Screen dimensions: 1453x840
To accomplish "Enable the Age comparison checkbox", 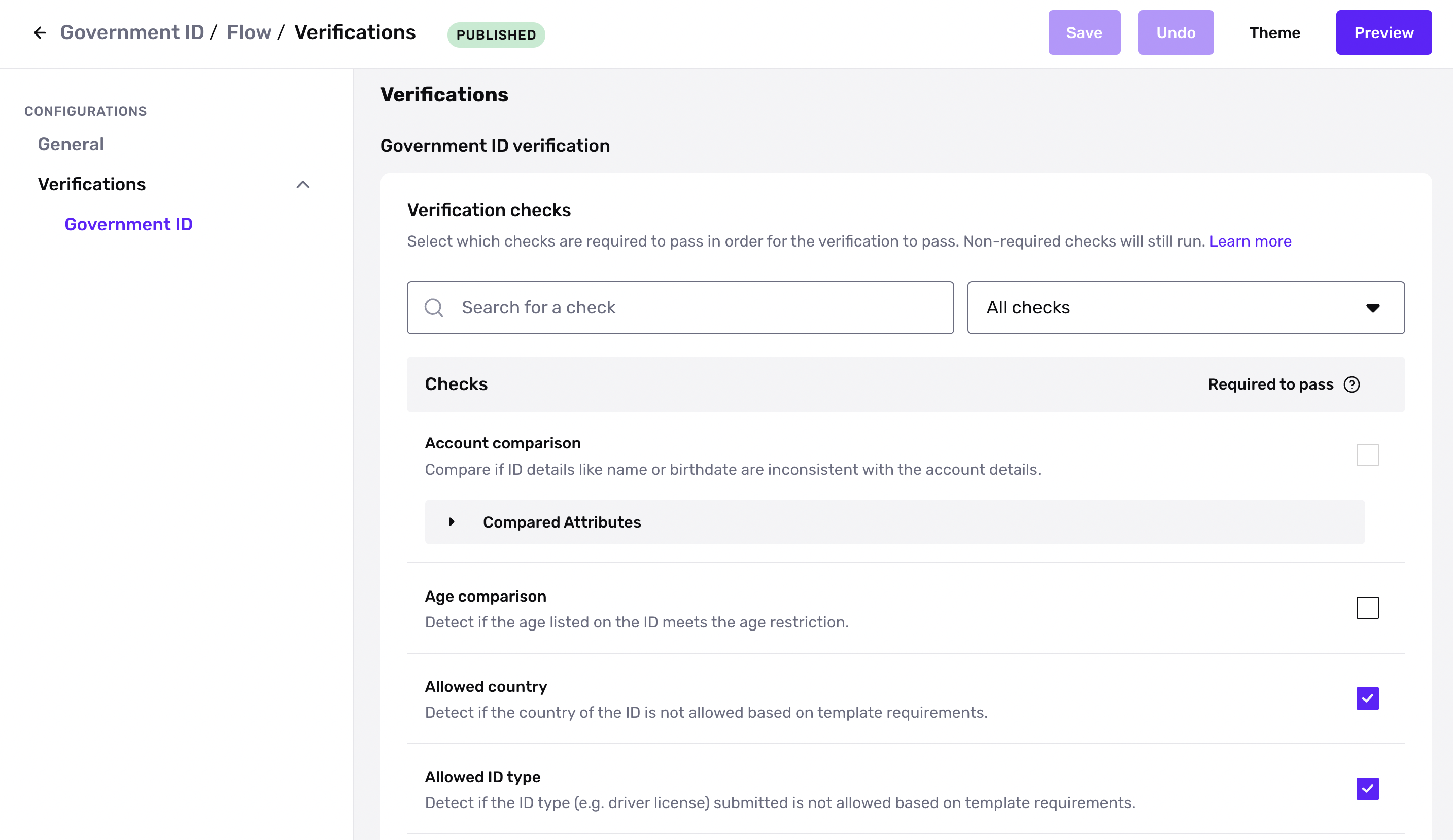I will click(1367, 608).
